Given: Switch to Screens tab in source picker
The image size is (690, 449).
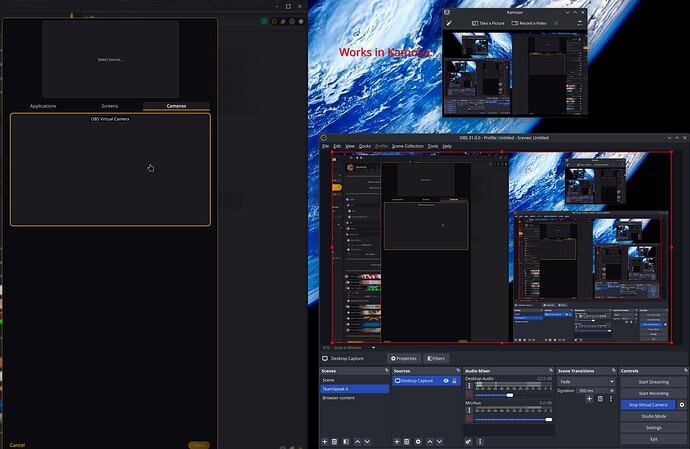Looking at the screenshot, I should coord(110,106).
